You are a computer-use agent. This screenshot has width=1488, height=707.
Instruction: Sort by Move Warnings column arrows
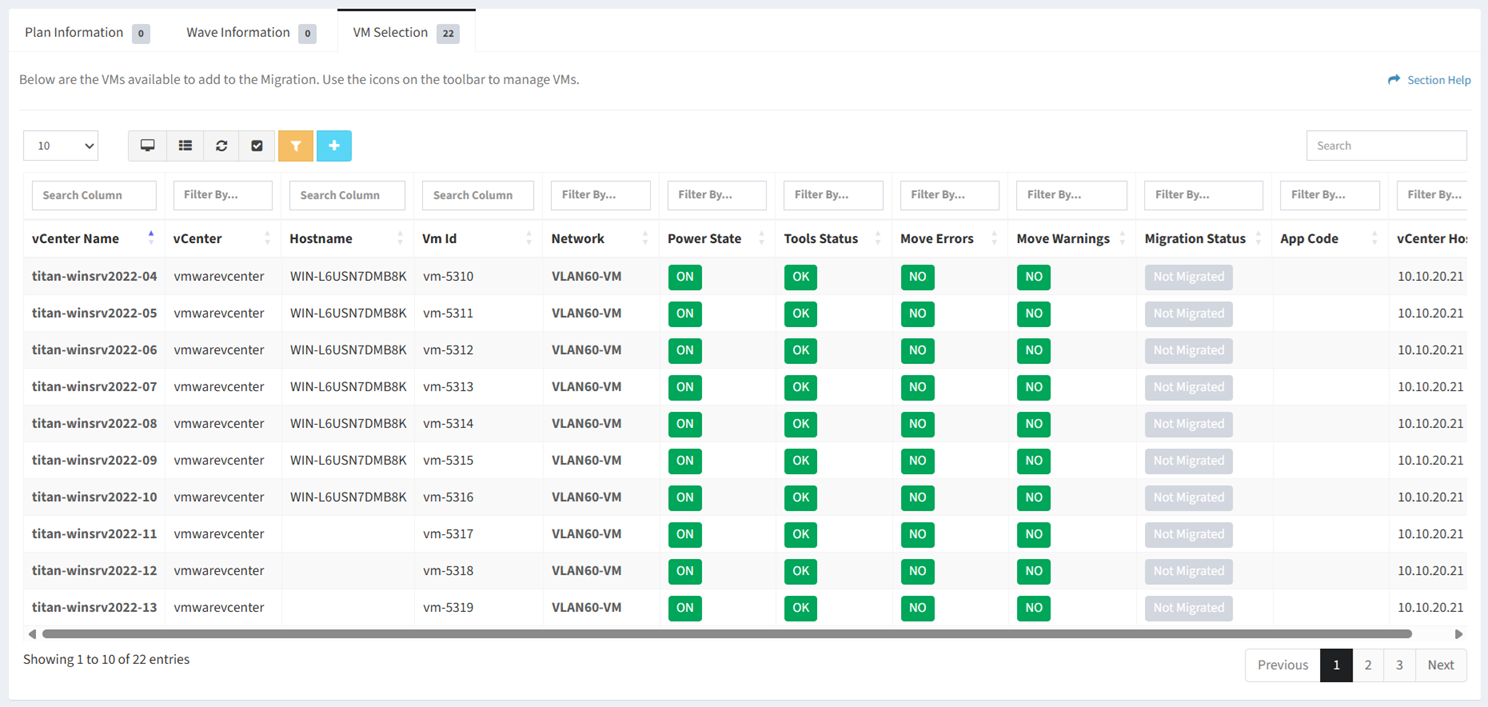tap(1122, 238)
